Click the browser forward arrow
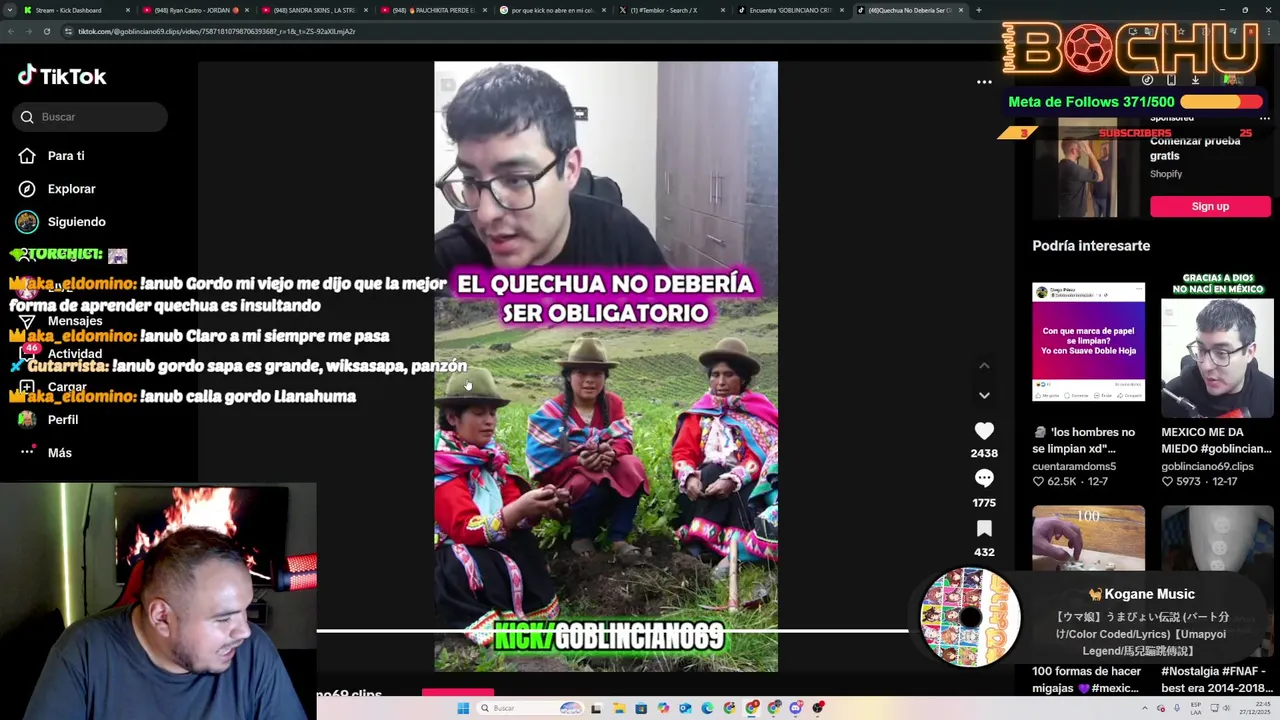 [29, 31]
